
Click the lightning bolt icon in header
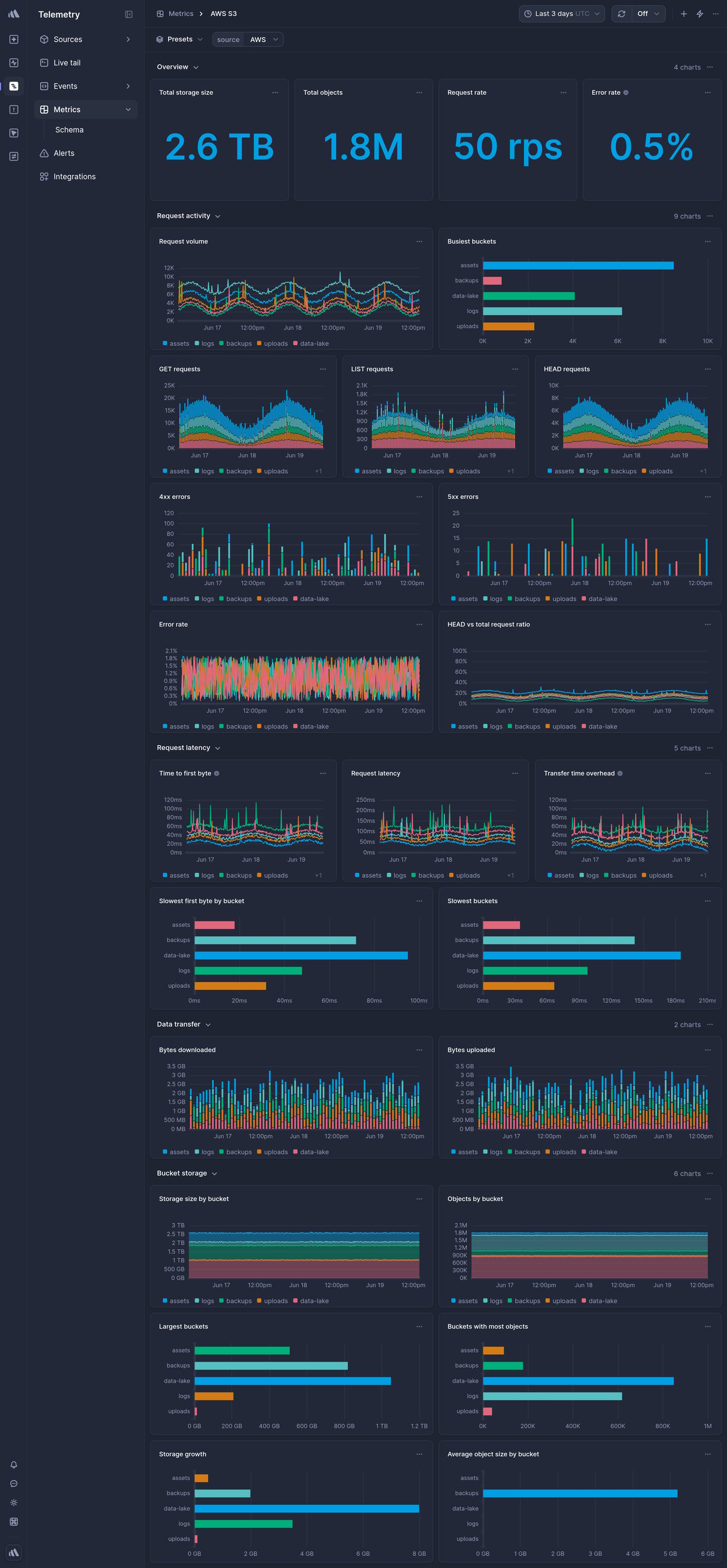pyautogui.click(x=700, y=14)
